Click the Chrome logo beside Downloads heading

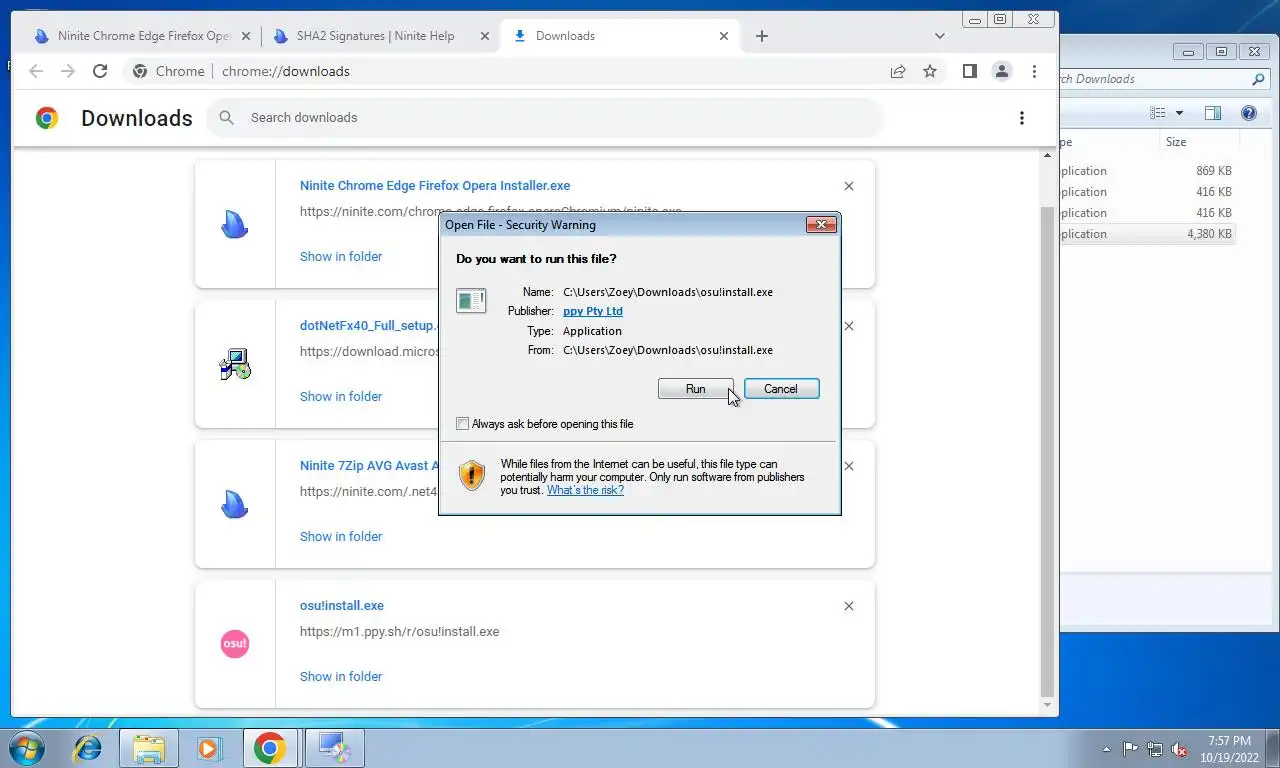point(47,118)
